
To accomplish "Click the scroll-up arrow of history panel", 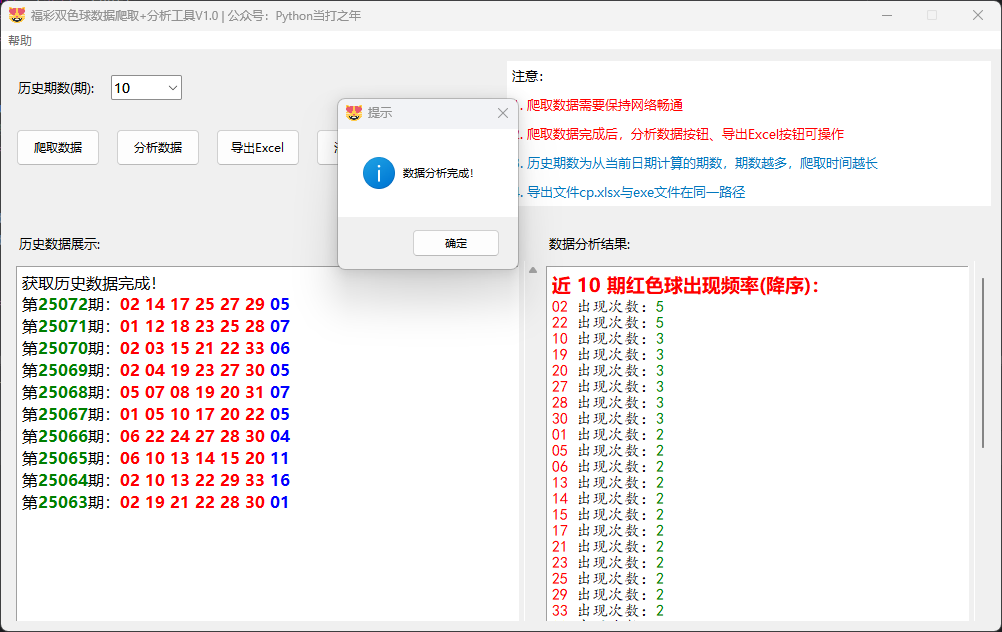I will coord(533,270).
